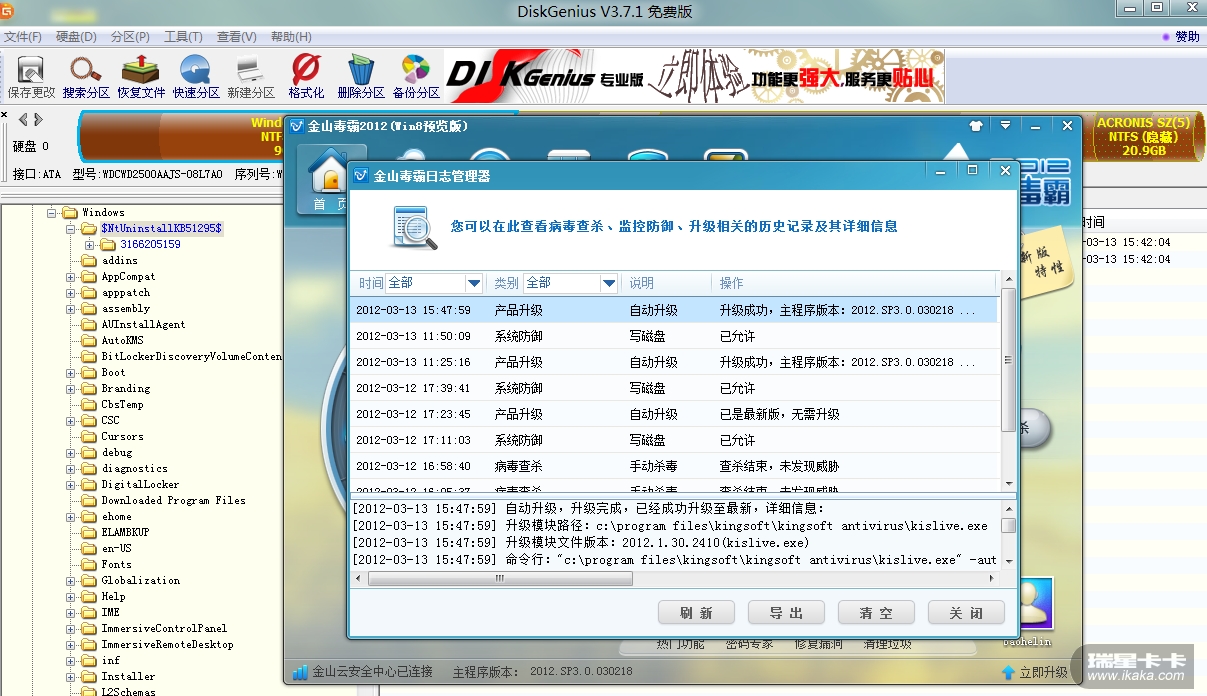Collapse $NtUninstallKB51295$ tree node
1207x696 pixels.
(x=71, y=229)
